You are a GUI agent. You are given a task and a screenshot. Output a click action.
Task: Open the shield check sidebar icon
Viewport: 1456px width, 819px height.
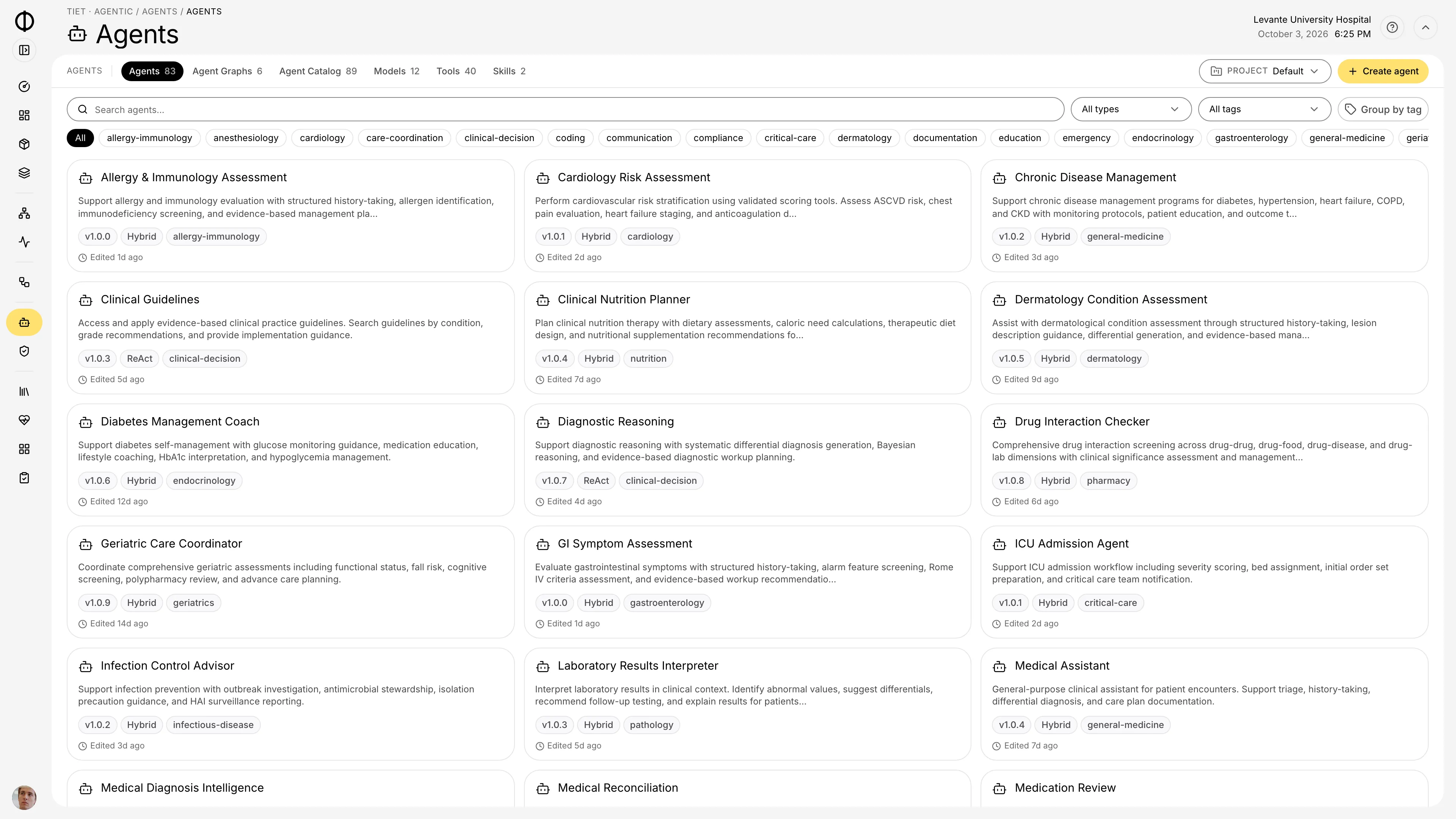tap(24, 351)
